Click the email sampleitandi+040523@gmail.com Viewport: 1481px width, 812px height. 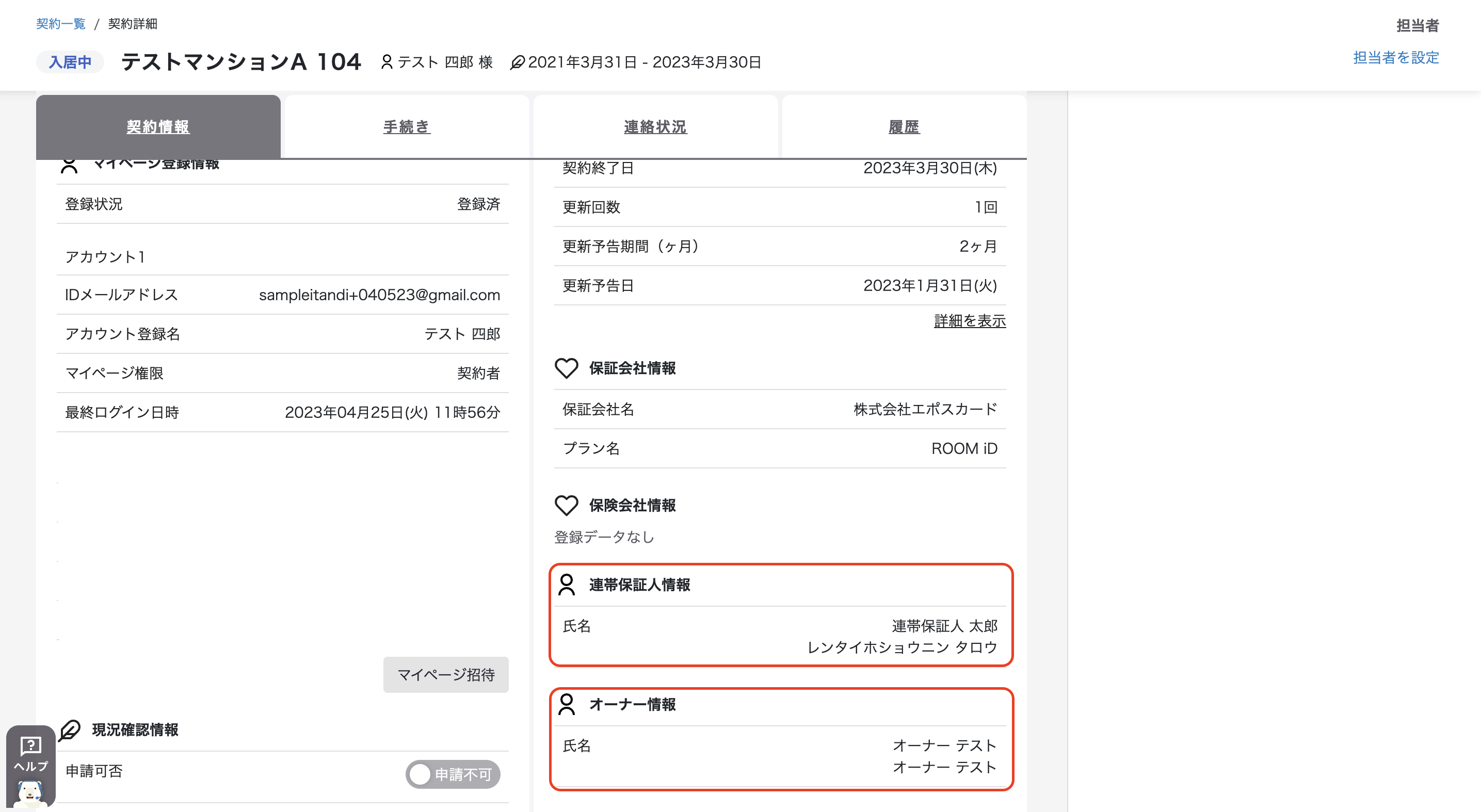(x=379, y=295)
